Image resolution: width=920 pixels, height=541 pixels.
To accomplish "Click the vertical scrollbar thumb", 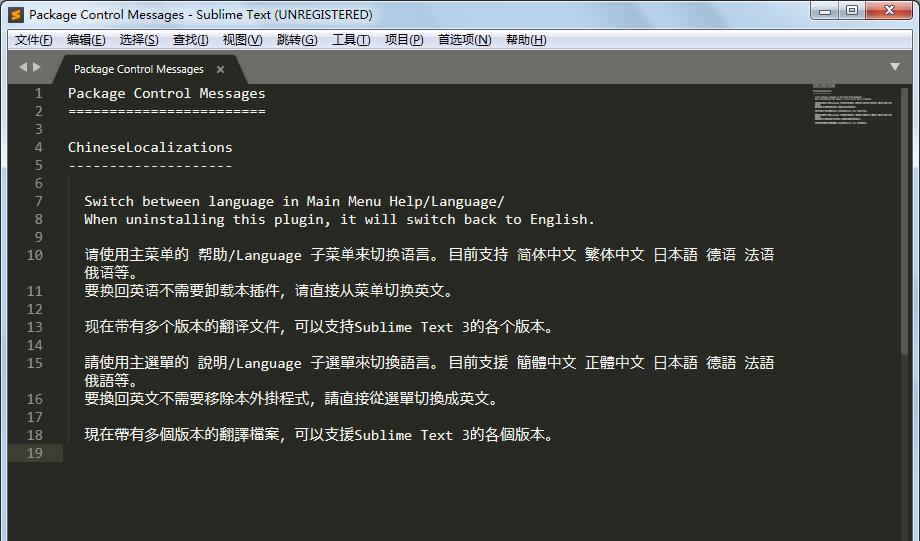I will point(904,221).
